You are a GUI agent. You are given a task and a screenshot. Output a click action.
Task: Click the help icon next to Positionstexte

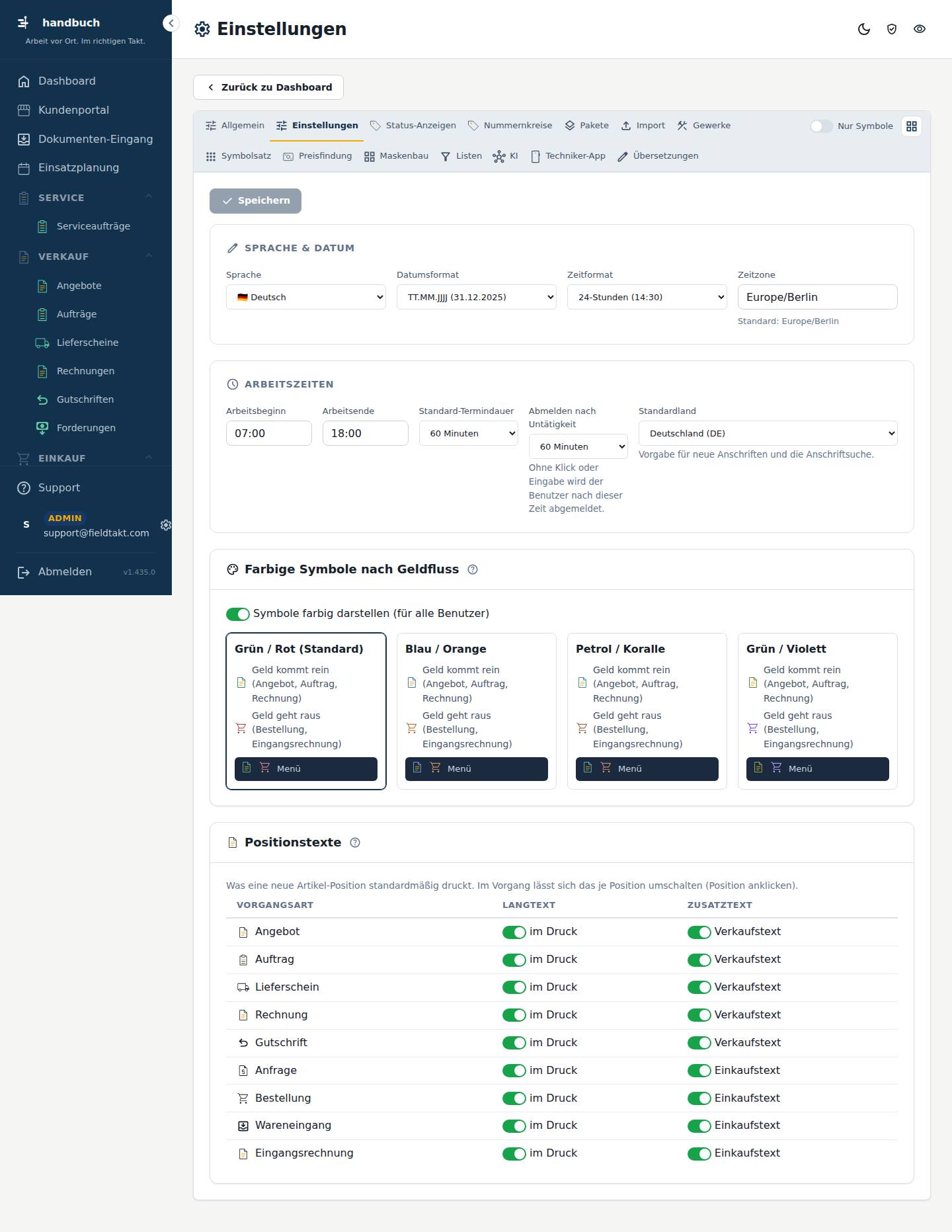coord(355,842)
